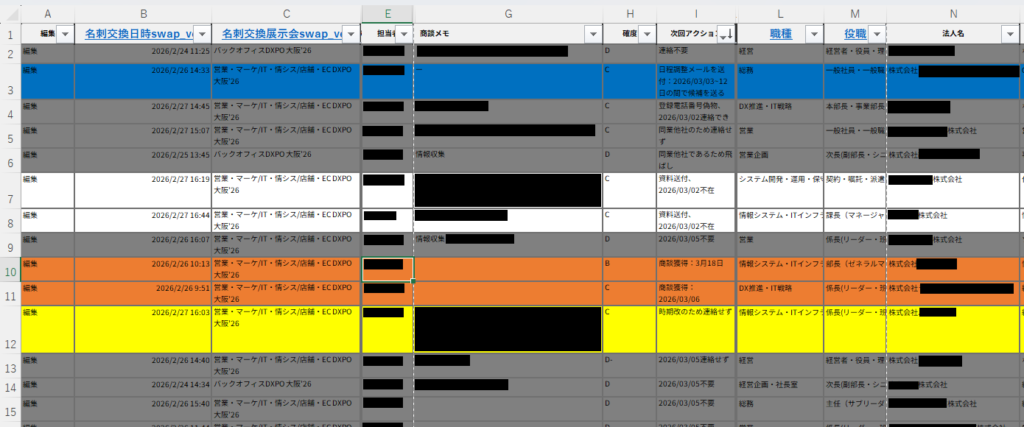Screen dimensions: 1024x427
Task: Open the 法人名 column filter dropdown
Action: point(1011,34)
